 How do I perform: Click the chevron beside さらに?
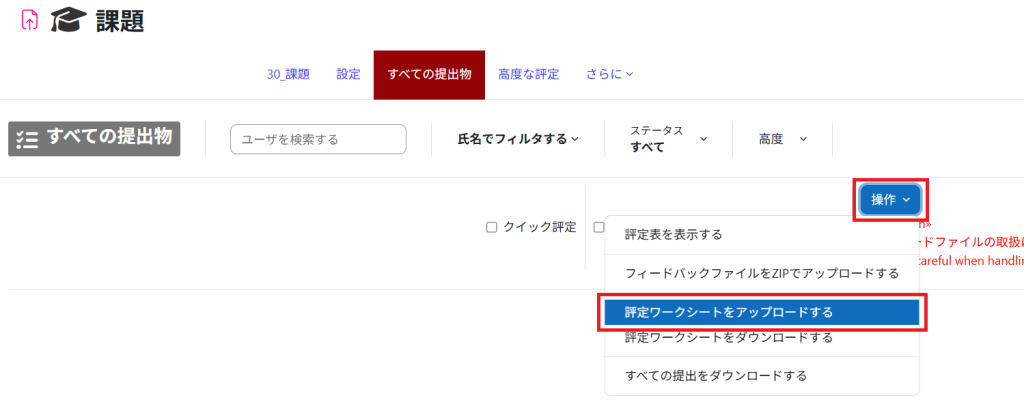[x=630, y=75]
